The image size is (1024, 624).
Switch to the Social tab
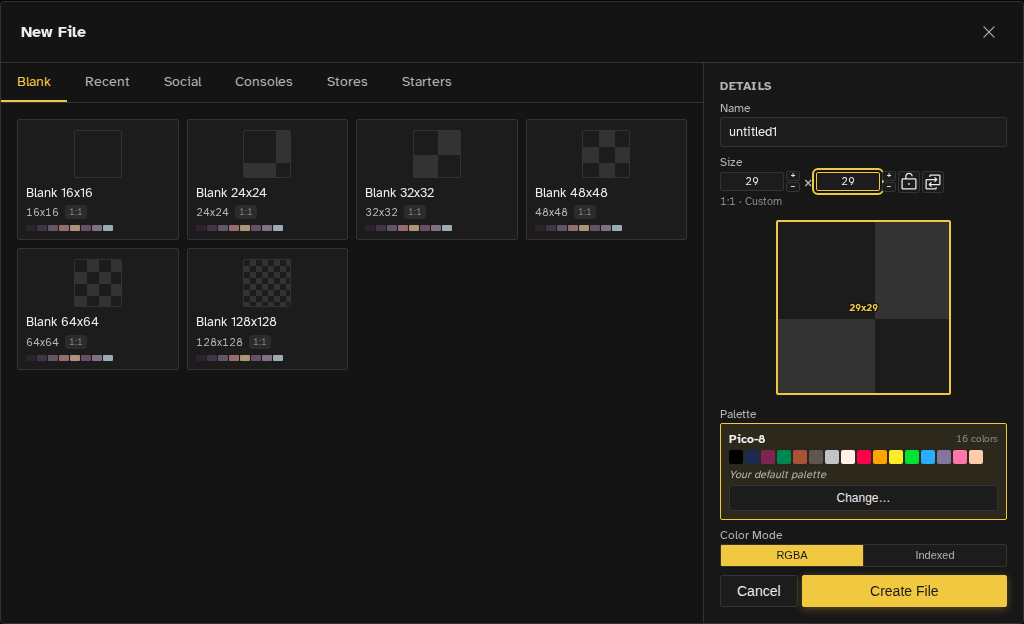(182, 82)
